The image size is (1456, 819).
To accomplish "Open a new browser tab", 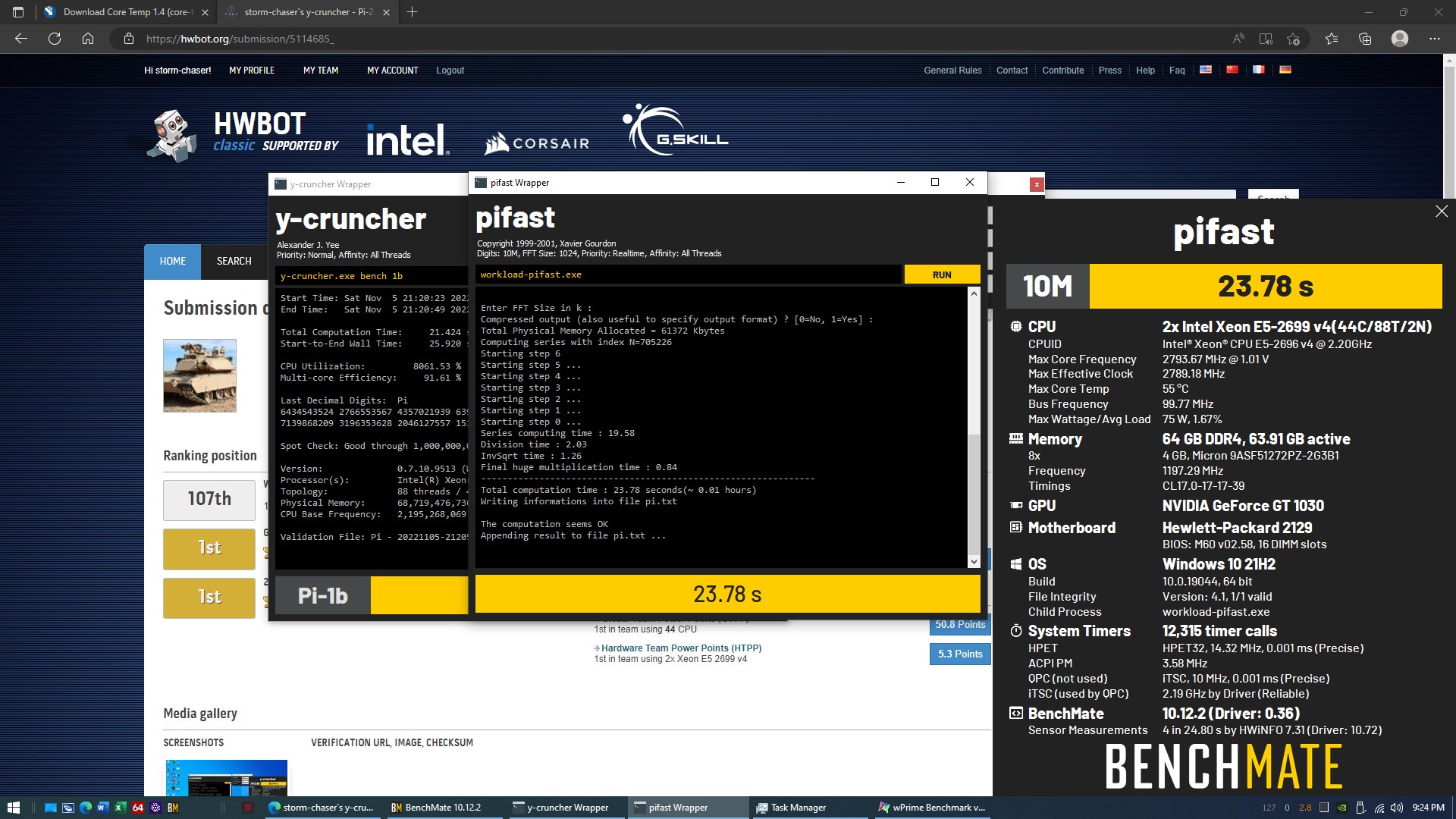I will [412, 12].
